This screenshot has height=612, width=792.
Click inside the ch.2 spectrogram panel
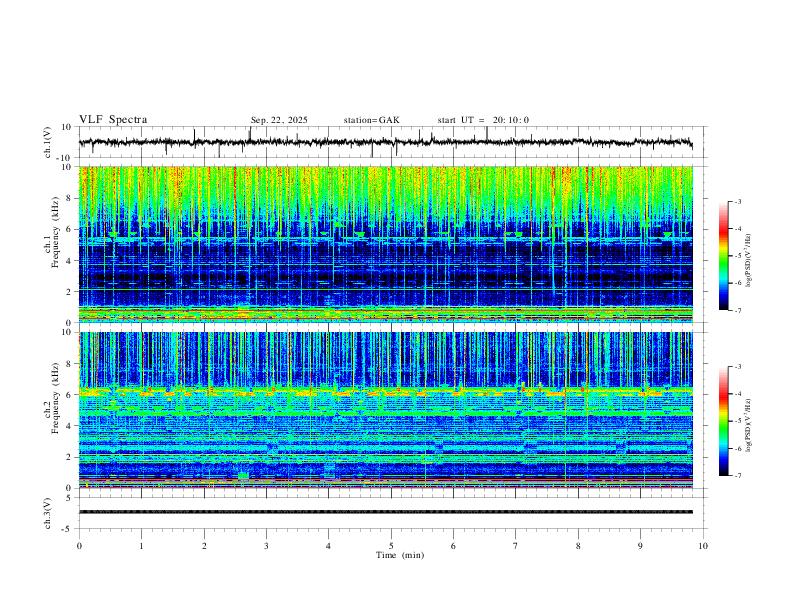[x=385, y=410]
